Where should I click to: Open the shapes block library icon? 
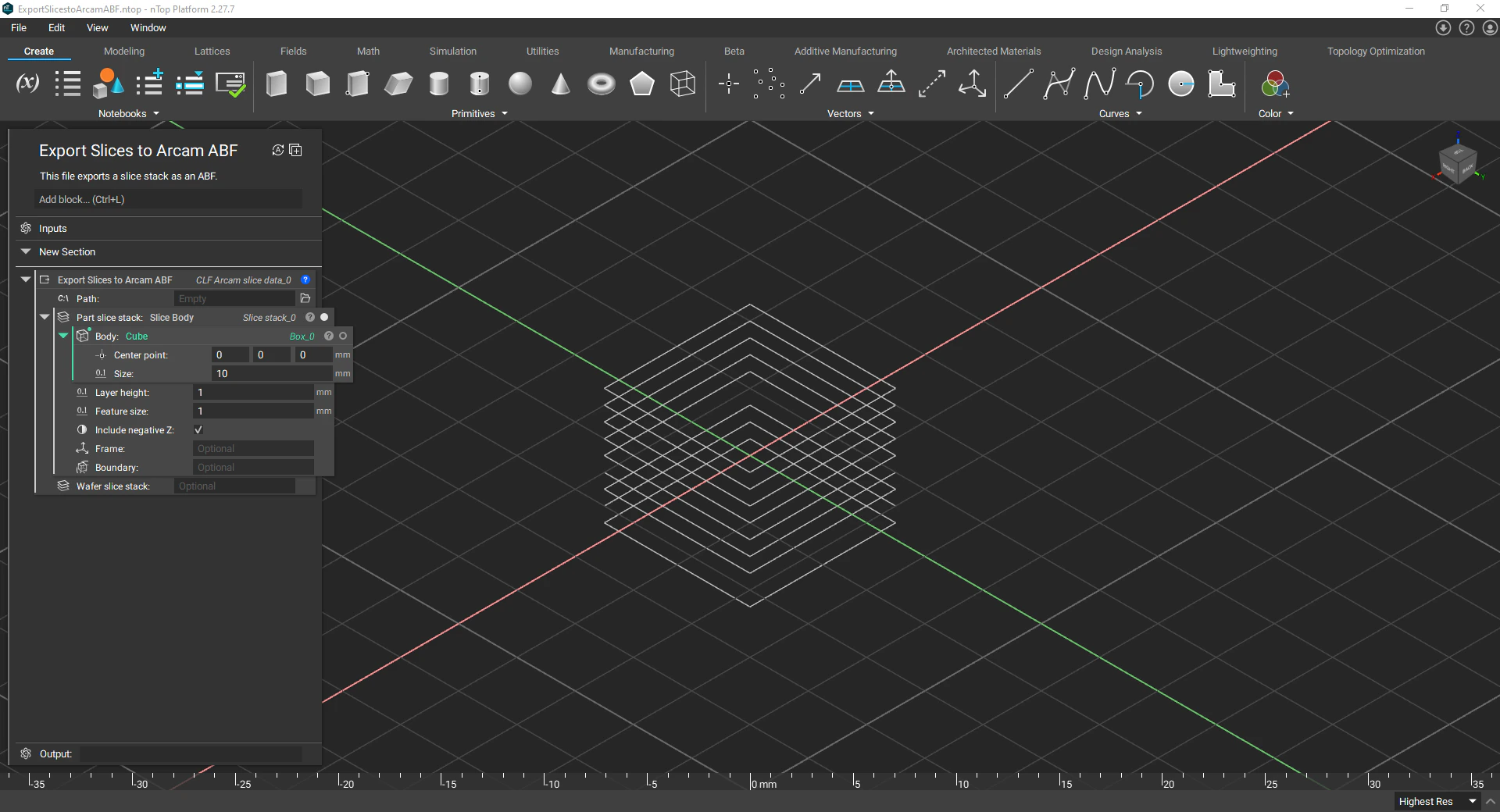(108, 84)
